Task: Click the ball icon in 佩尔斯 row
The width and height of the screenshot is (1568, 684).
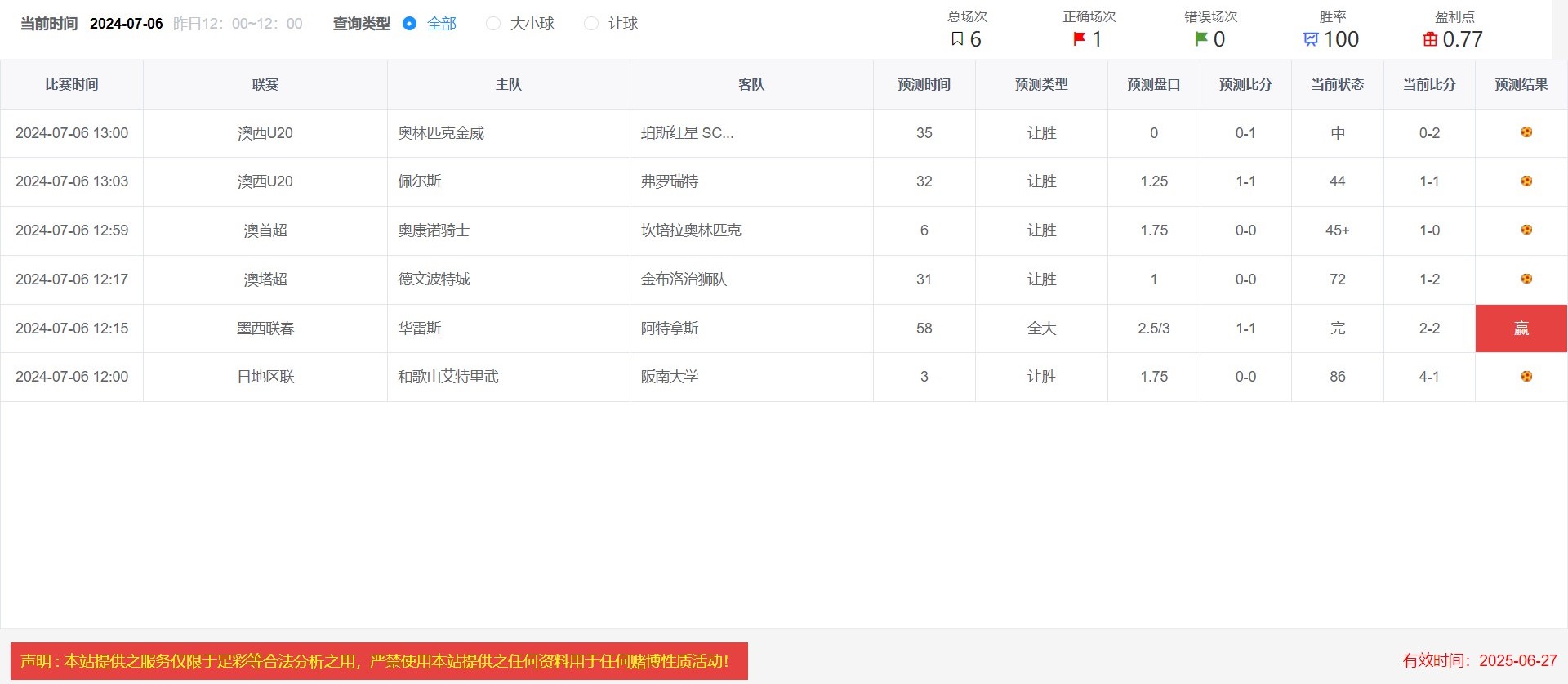Action: coord(1526,181)
